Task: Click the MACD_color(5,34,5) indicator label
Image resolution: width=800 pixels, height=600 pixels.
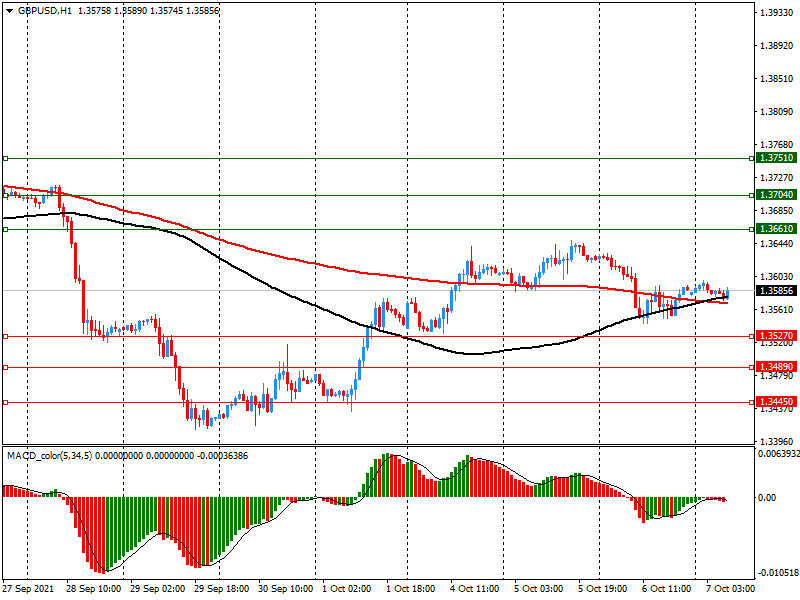Action: pos(49,456)
